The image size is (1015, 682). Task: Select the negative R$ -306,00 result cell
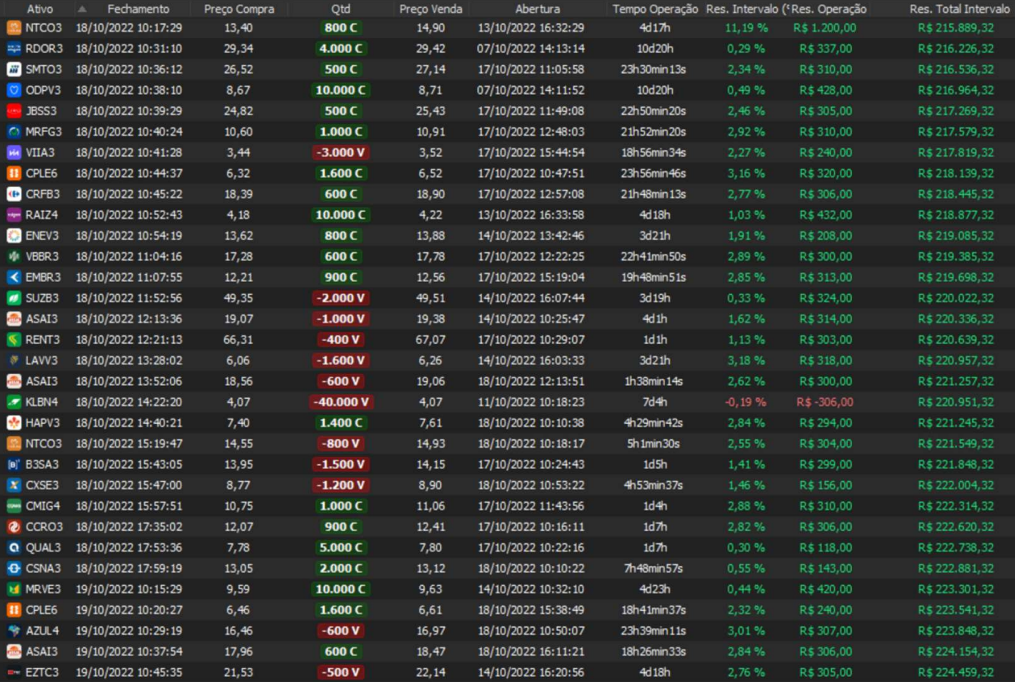click(825, 402)
